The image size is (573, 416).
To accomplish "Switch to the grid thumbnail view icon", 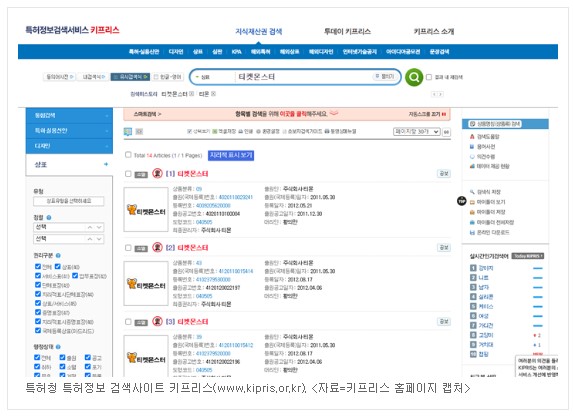I will coord(139,131).
